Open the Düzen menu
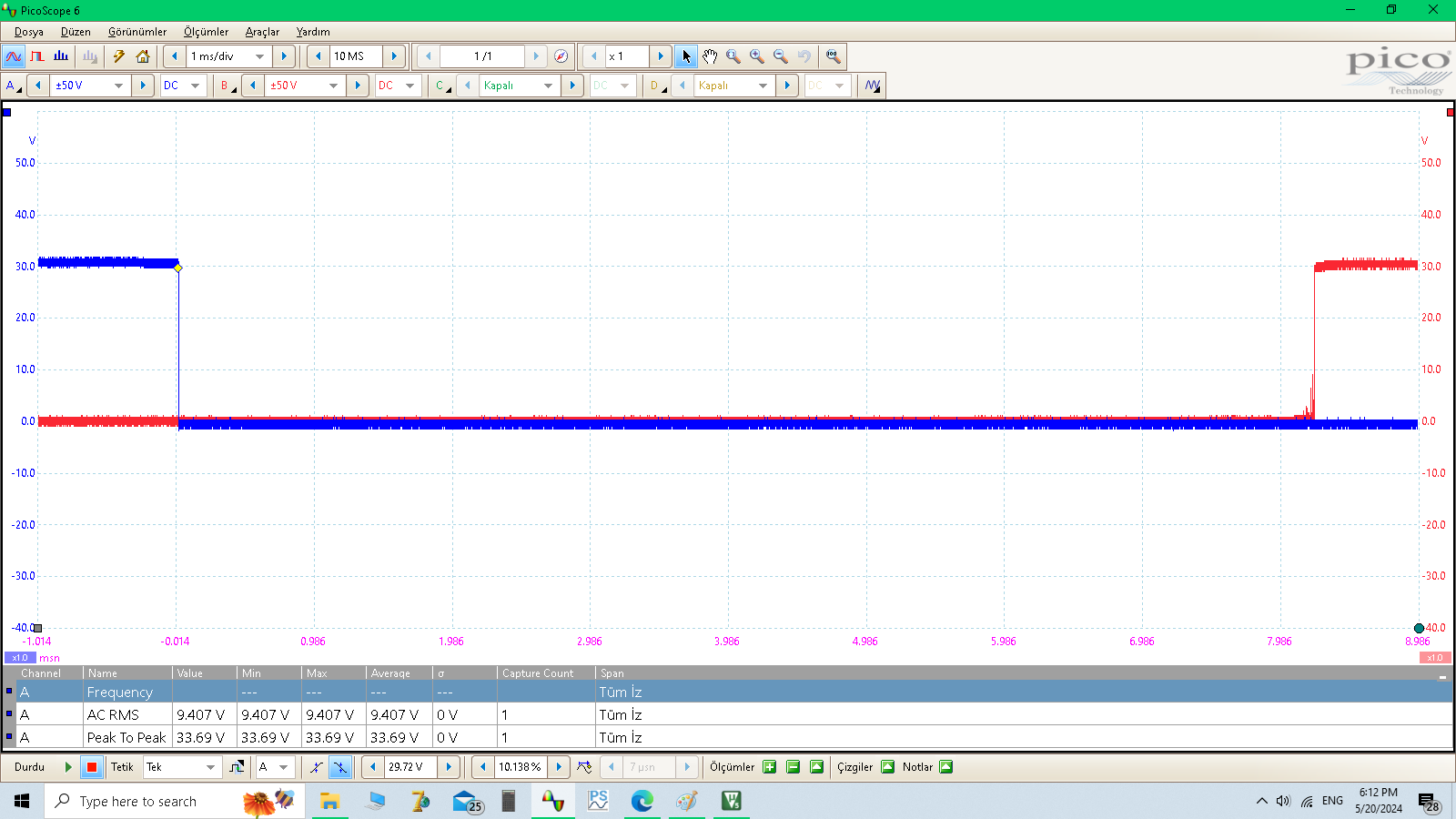This screenshot has width=1456, height=819. click(x=76, y=32)
